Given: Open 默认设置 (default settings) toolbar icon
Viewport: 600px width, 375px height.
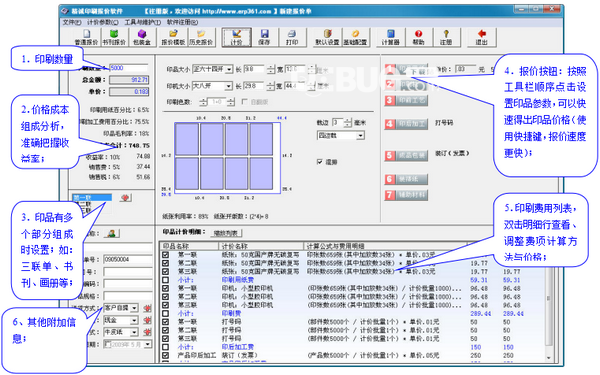Looking at the screenshot, I should pyautogui.click(x=327, y=38).
